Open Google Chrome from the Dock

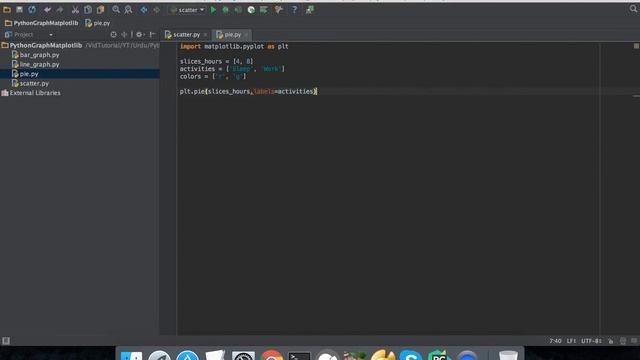pos(271,355)
